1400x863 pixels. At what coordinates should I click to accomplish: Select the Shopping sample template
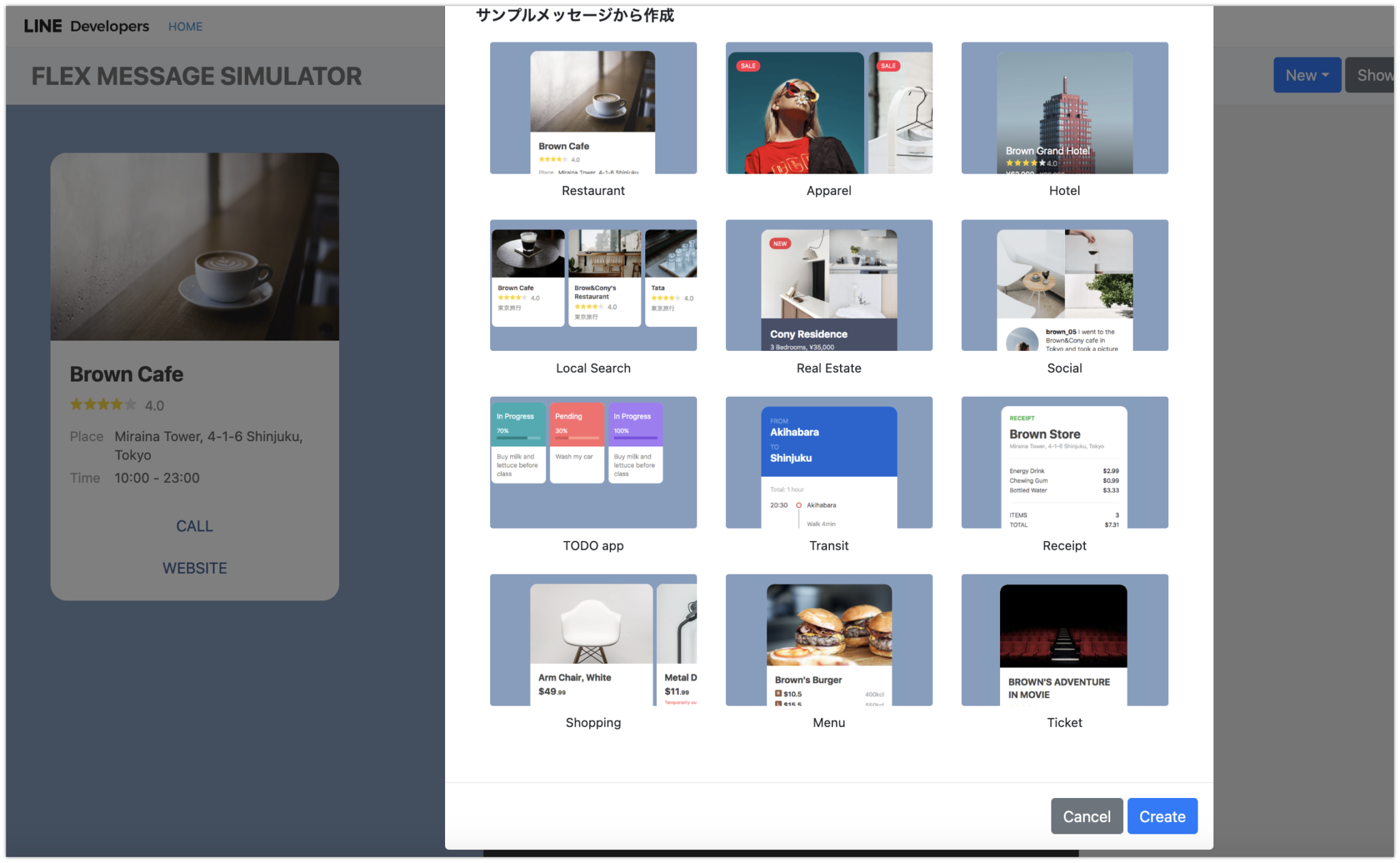click(593, 639)
